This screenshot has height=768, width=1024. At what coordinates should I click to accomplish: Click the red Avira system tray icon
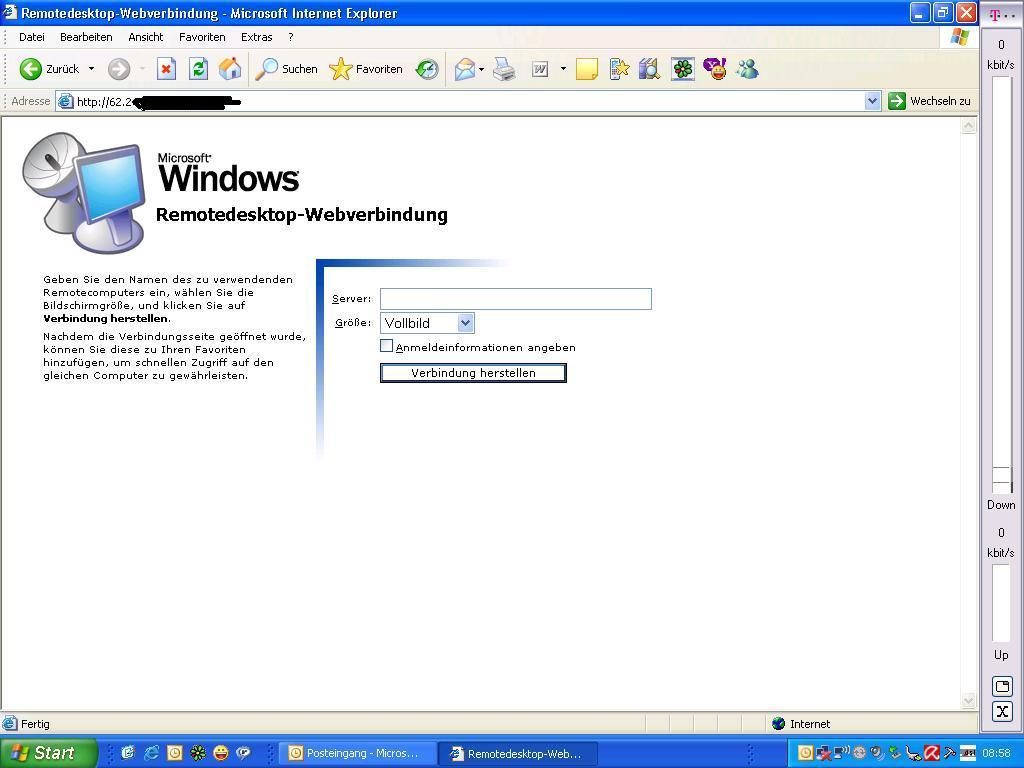[x=932, y=753]
